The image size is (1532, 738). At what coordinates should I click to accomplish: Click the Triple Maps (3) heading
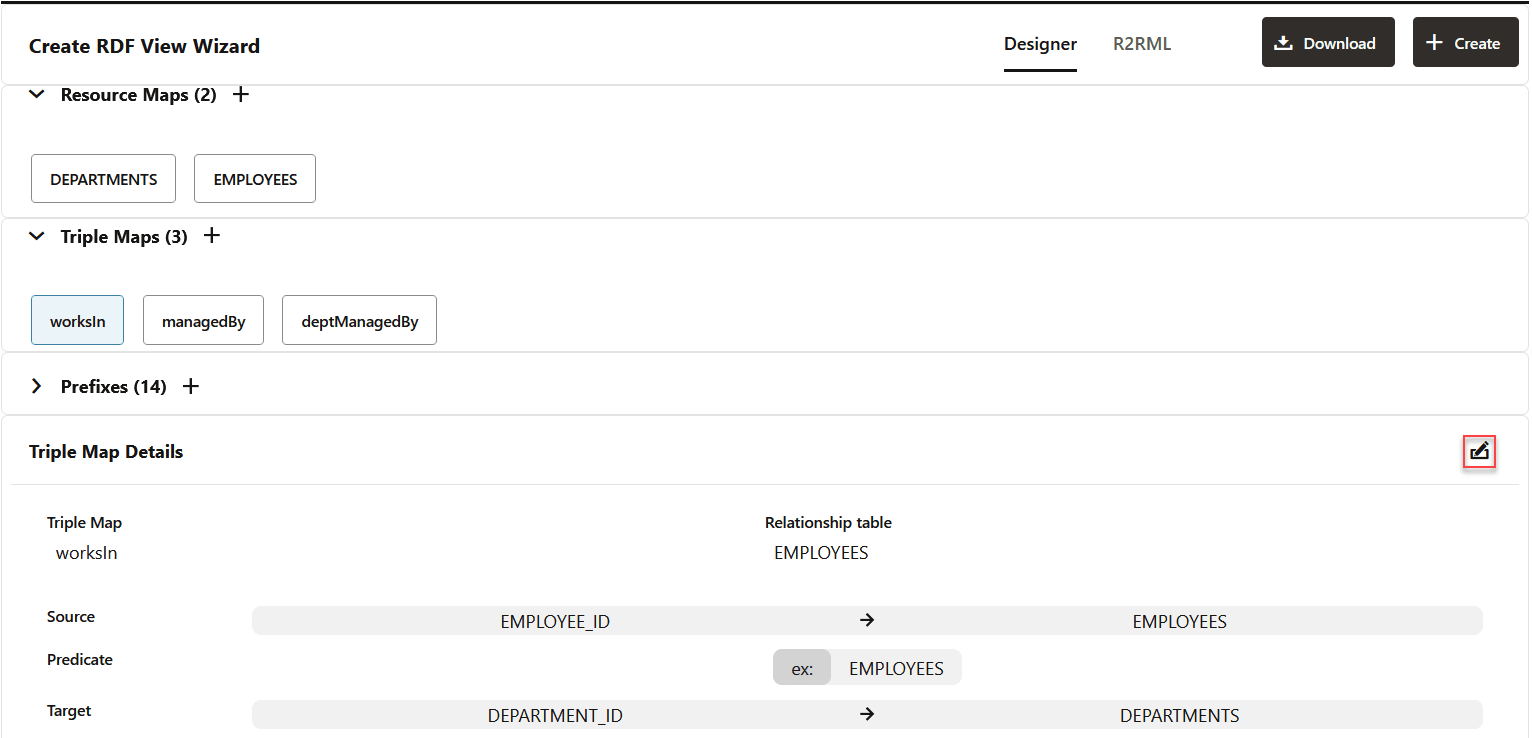coord(124,237)
